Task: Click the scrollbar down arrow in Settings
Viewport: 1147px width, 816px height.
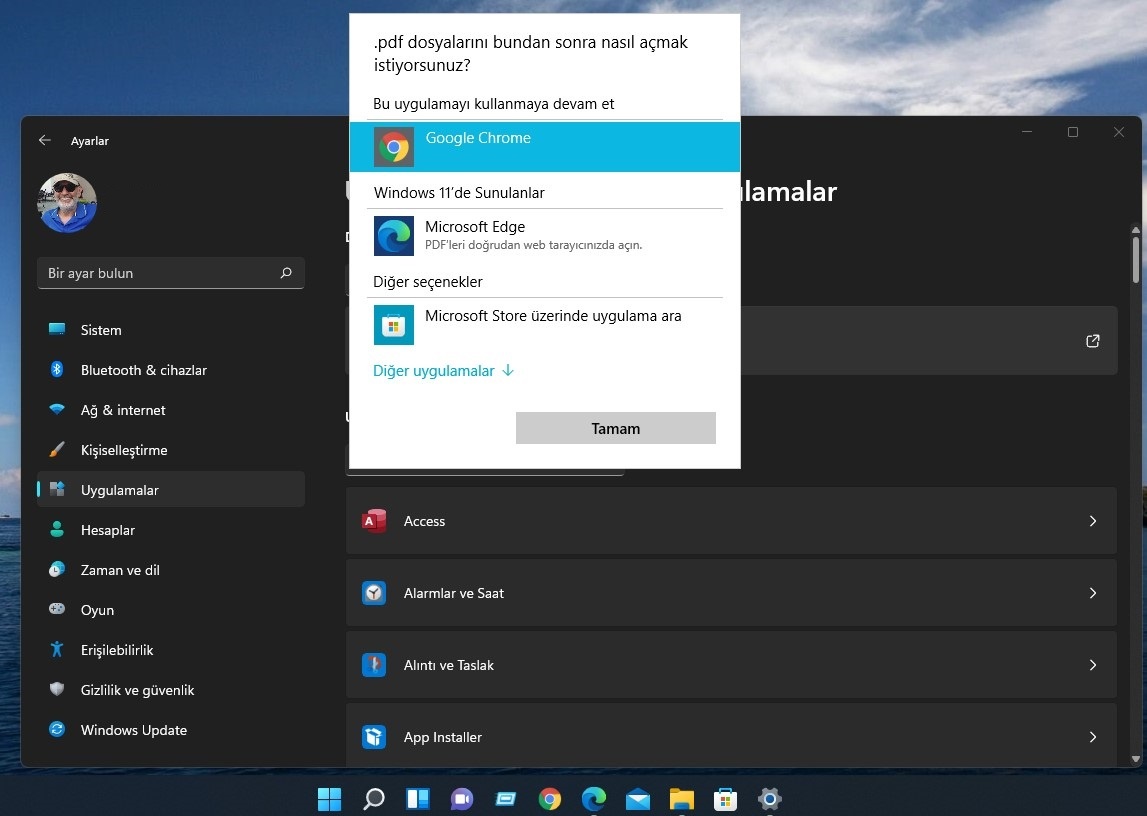Action: tap(1136, 759)
